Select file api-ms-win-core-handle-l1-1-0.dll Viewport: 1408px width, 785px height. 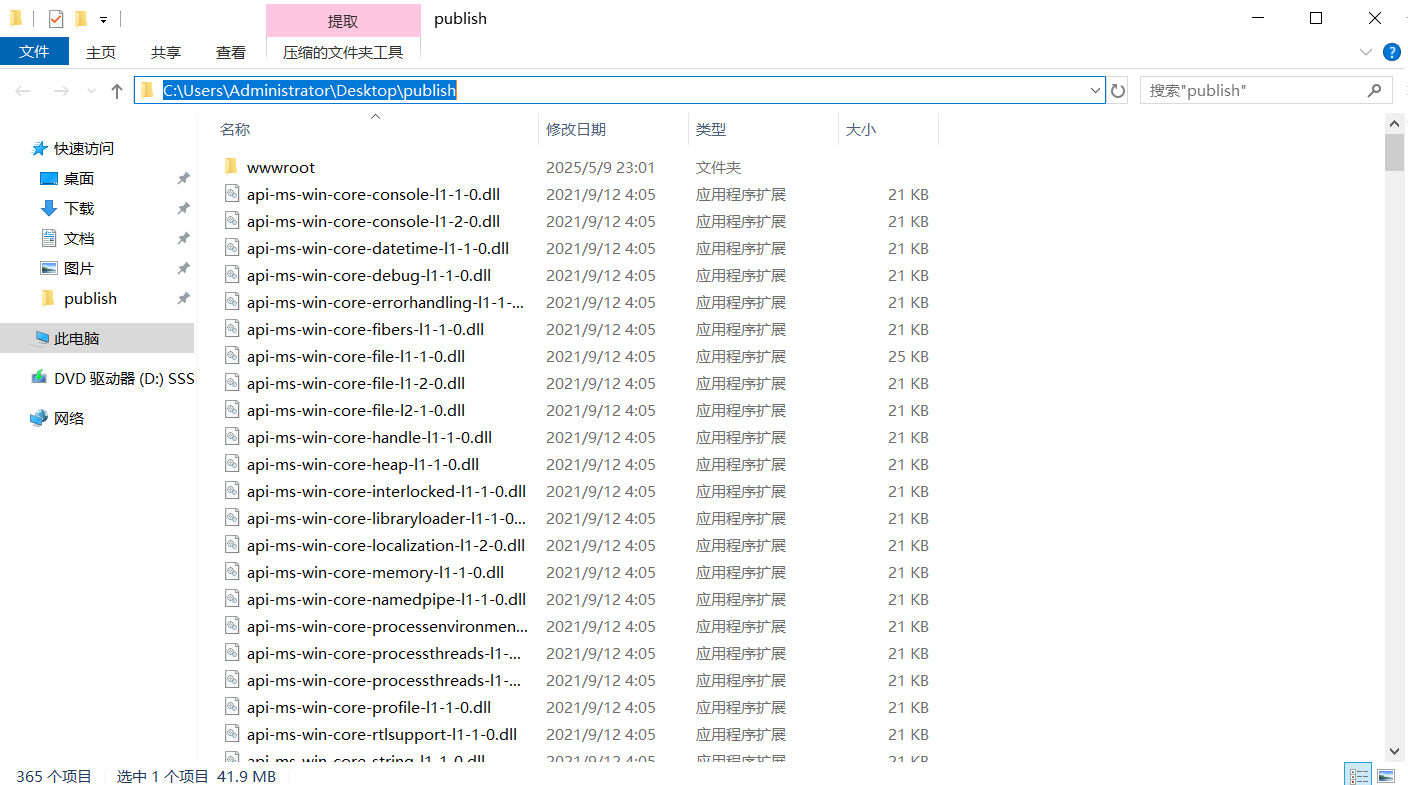click(x=369, y=437)
